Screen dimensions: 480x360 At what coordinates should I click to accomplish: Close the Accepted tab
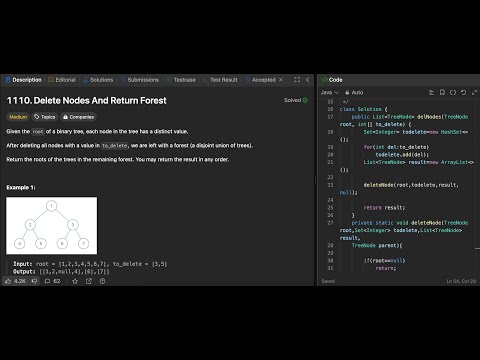[281, 80]
